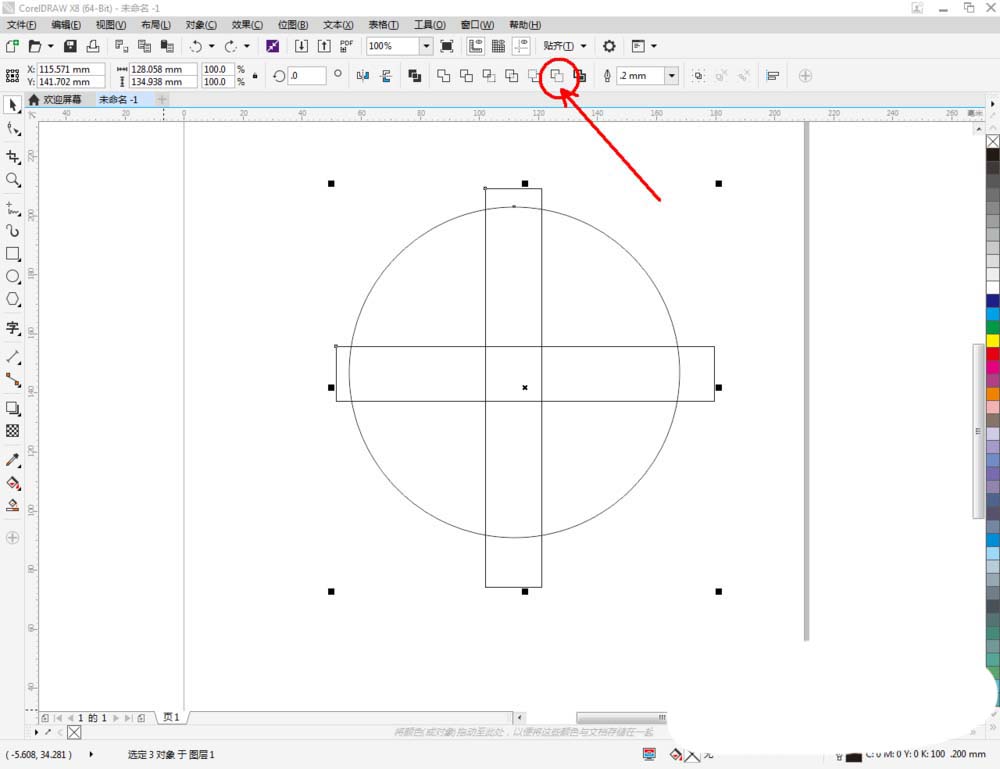Open the 编辑(E) menu

click(x=66, y=25)
